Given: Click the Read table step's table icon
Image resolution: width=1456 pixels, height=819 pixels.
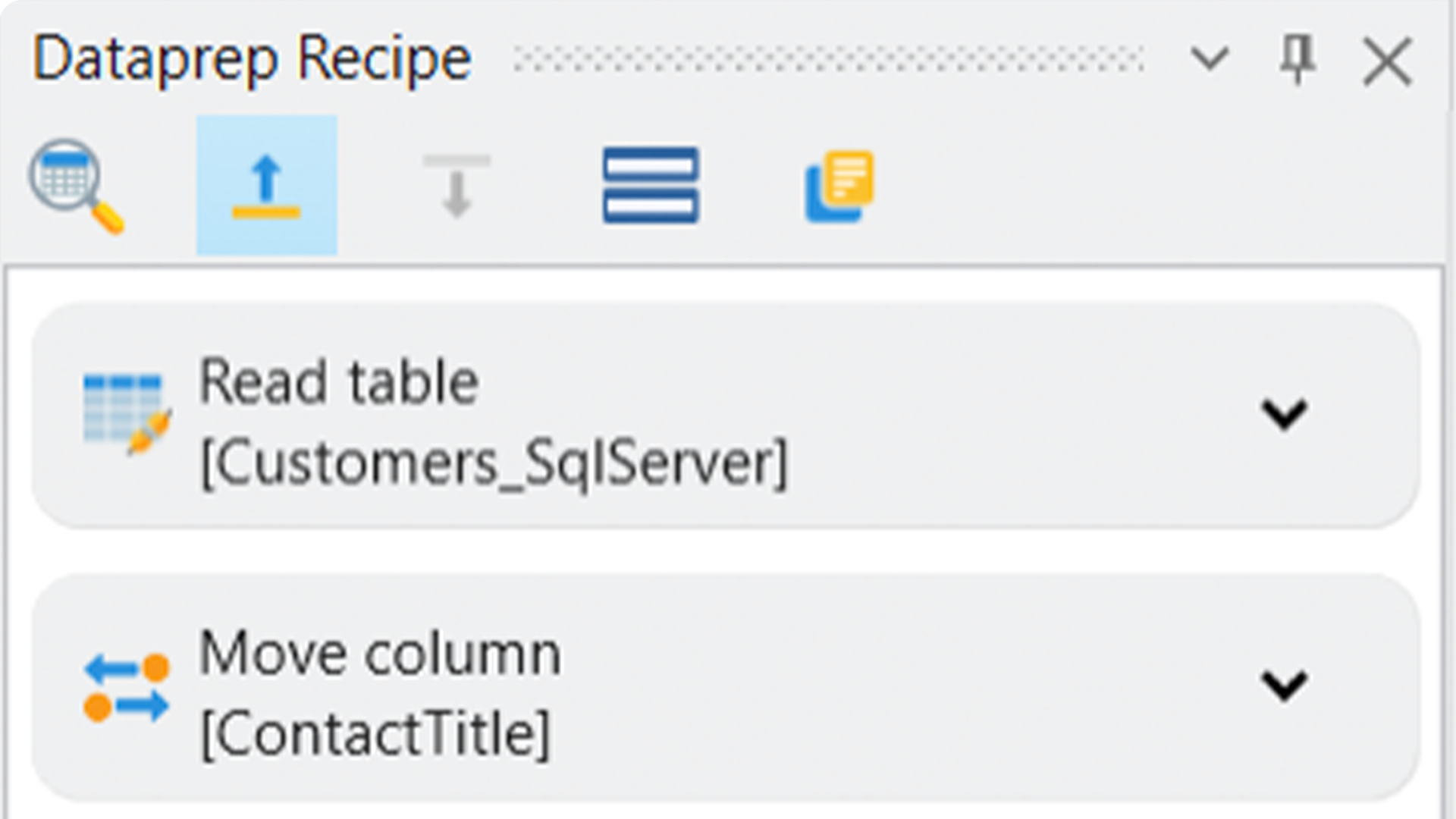Looking at the screenshot, I should [126, 414].
